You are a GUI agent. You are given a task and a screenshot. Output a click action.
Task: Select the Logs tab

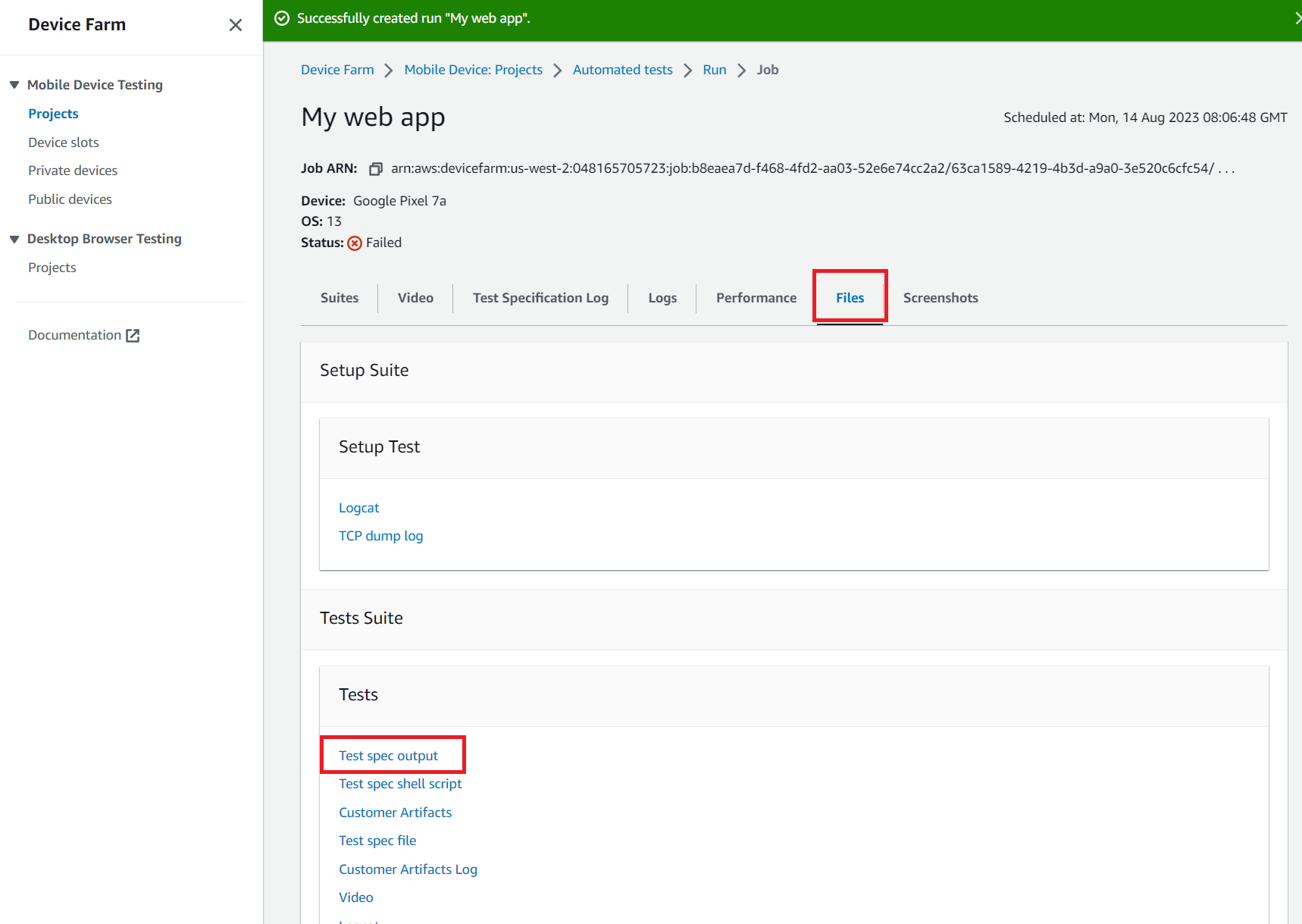(662, 298)
